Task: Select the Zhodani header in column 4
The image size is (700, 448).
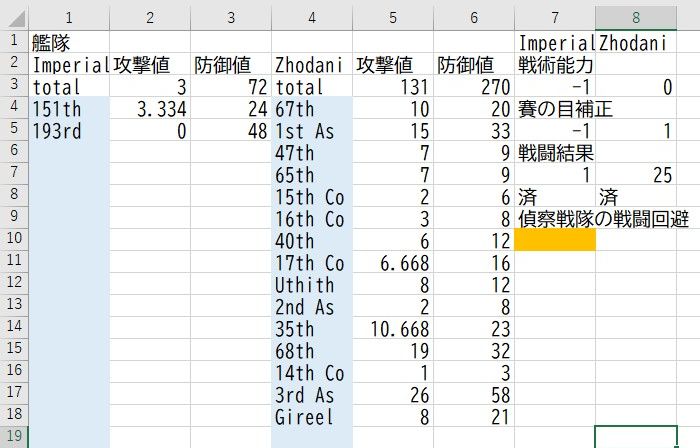Action: coord(312,65)
